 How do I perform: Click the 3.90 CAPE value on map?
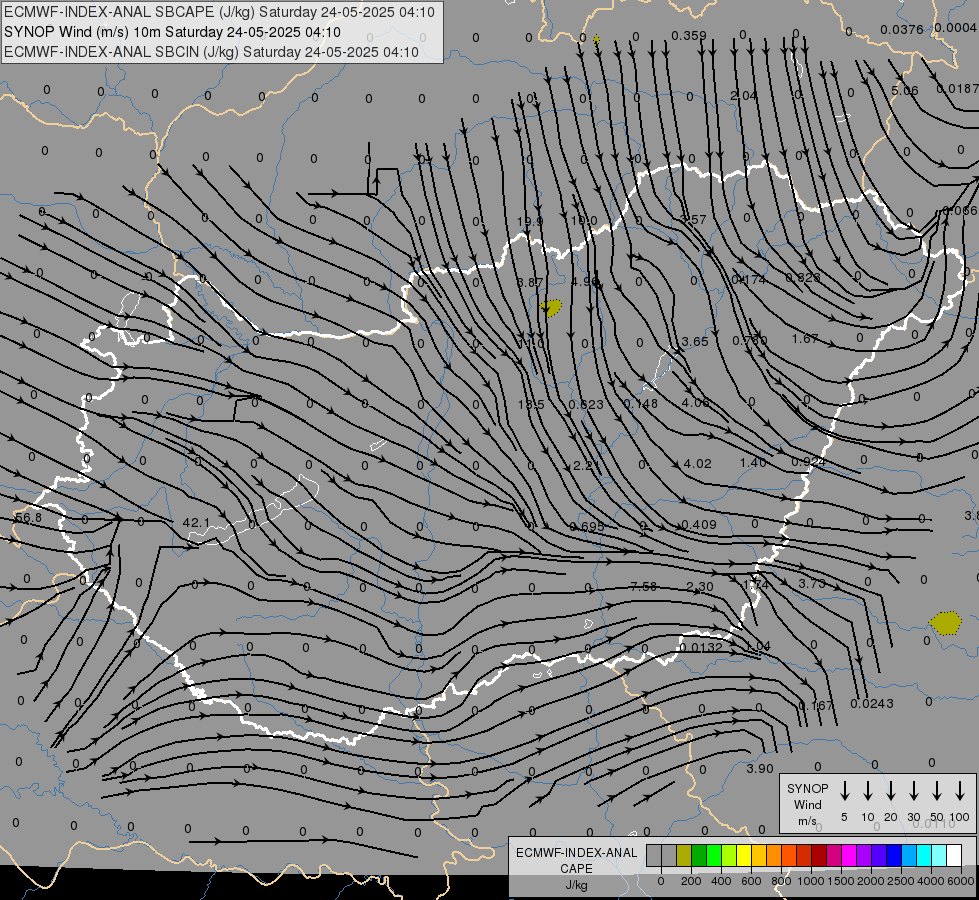tap(760, 768)
